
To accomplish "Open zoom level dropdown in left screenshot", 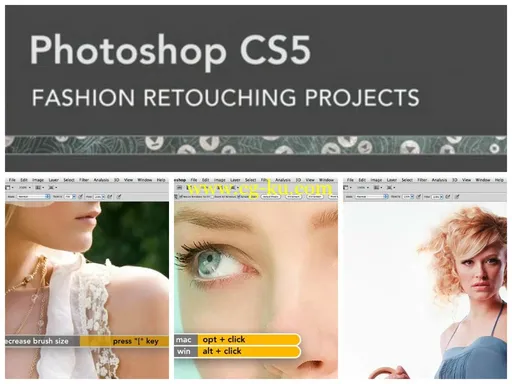I will (x=25, y=187).
